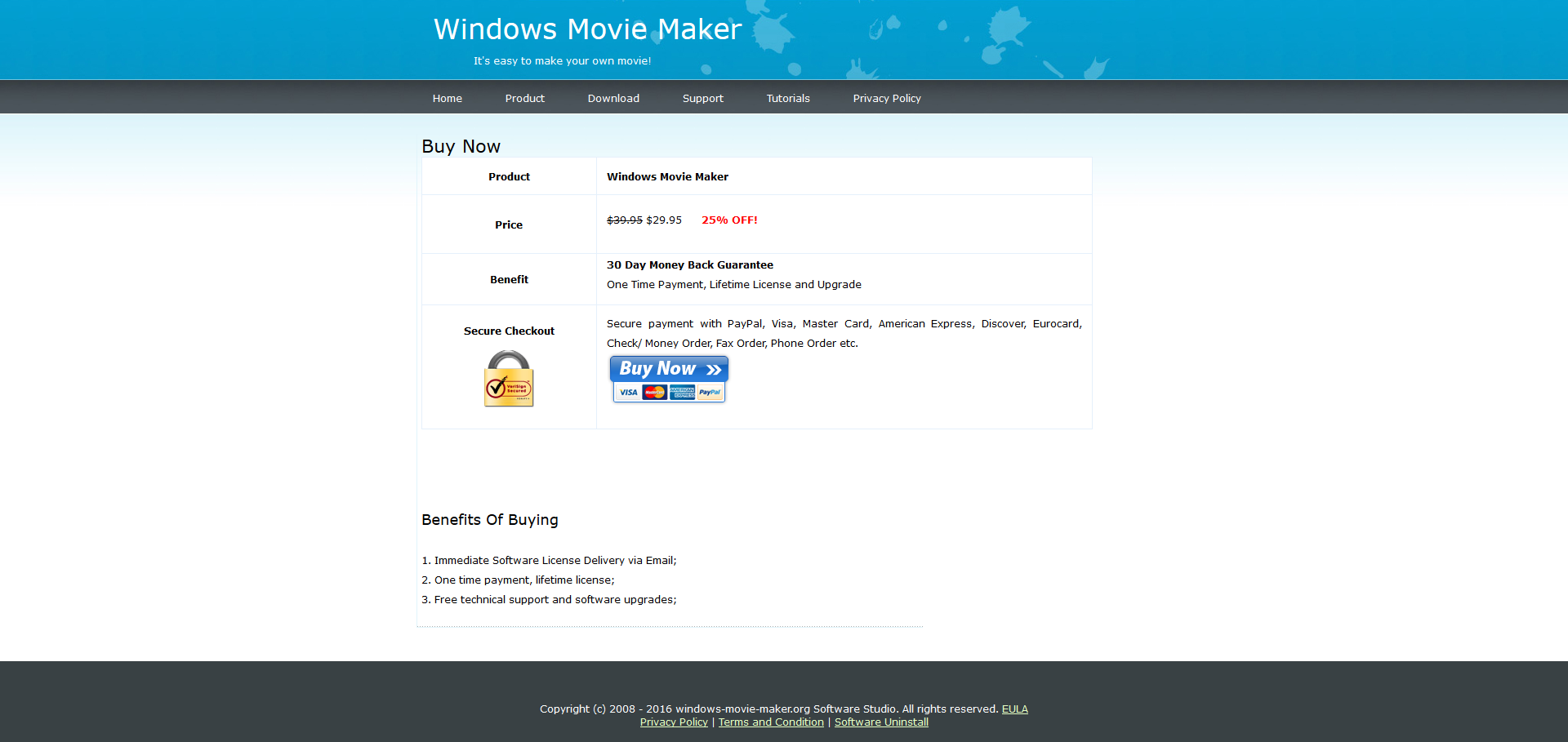This screenshot has width=1568, height=742.
Task: Click the American Express card icon
Action: 682,393
